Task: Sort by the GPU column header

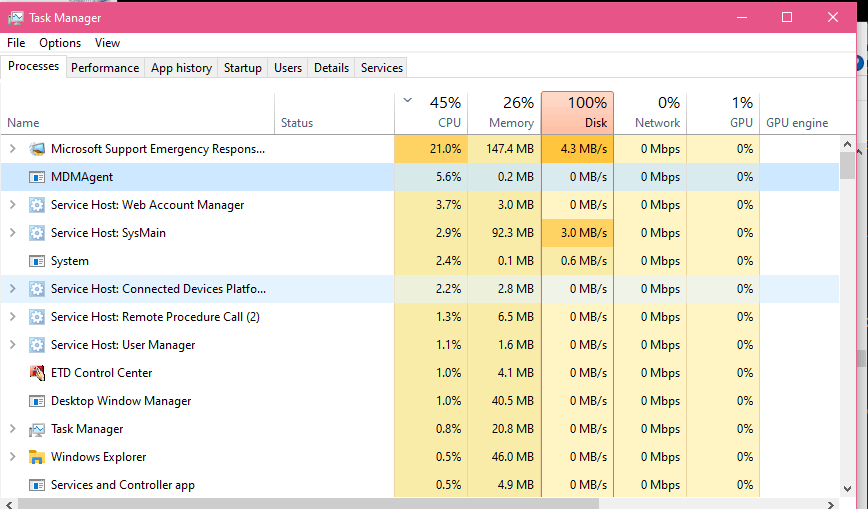Action: pos(723,114)
